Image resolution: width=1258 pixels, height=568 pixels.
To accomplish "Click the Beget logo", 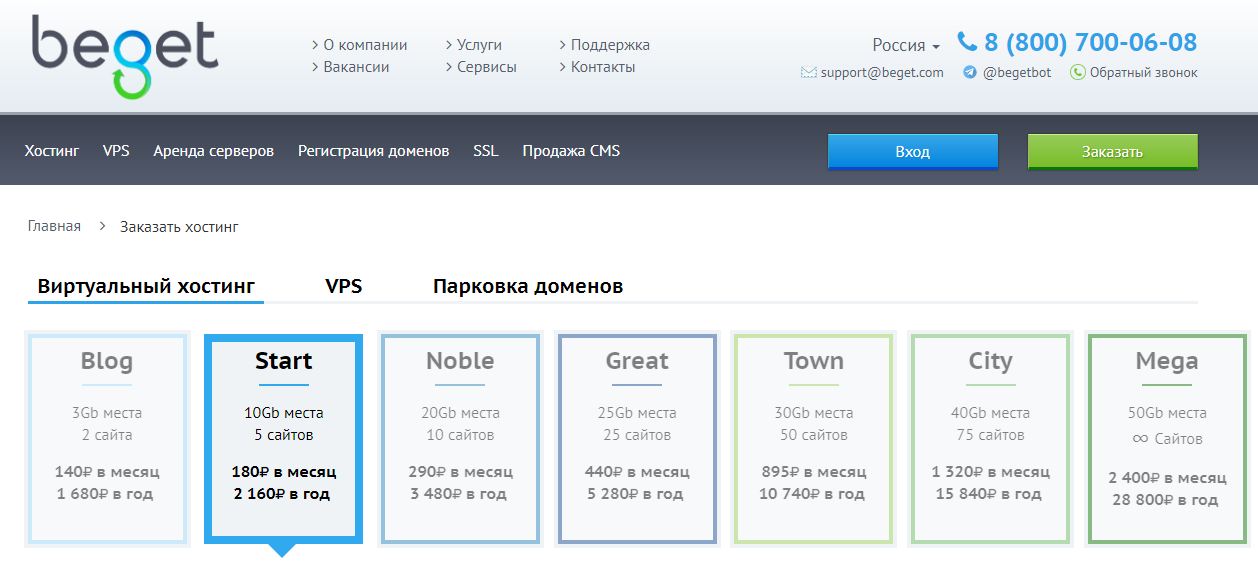I will click(x=125, y=57).
